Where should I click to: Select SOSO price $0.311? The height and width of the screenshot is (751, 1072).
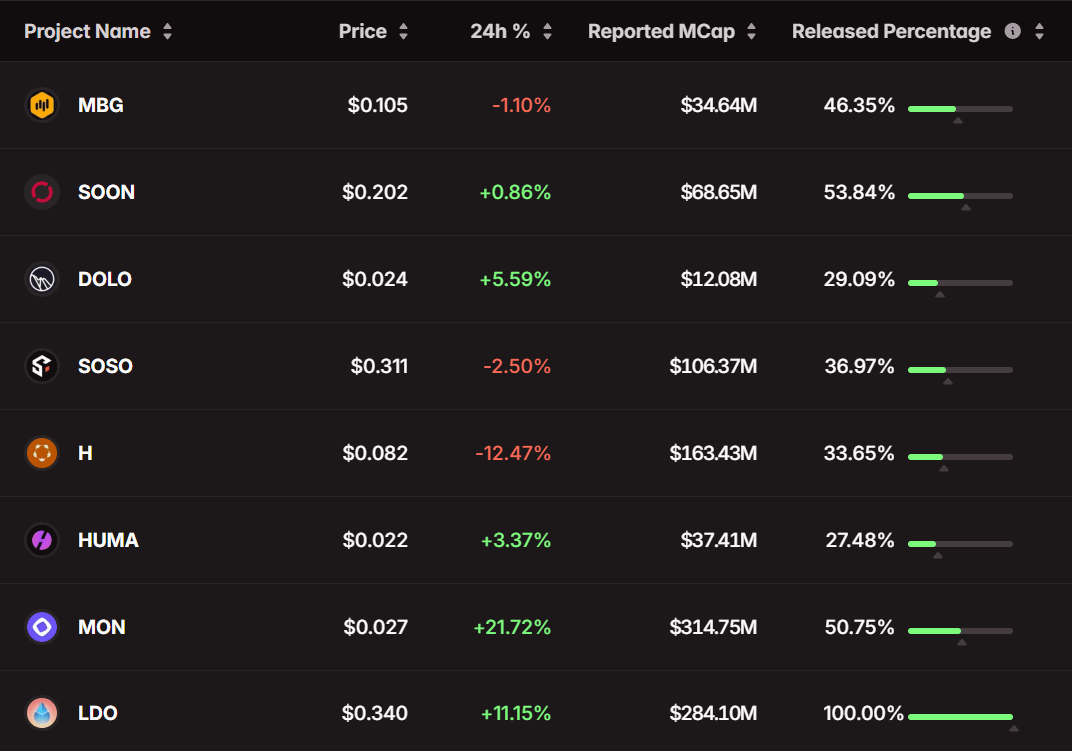pos(379,366)
